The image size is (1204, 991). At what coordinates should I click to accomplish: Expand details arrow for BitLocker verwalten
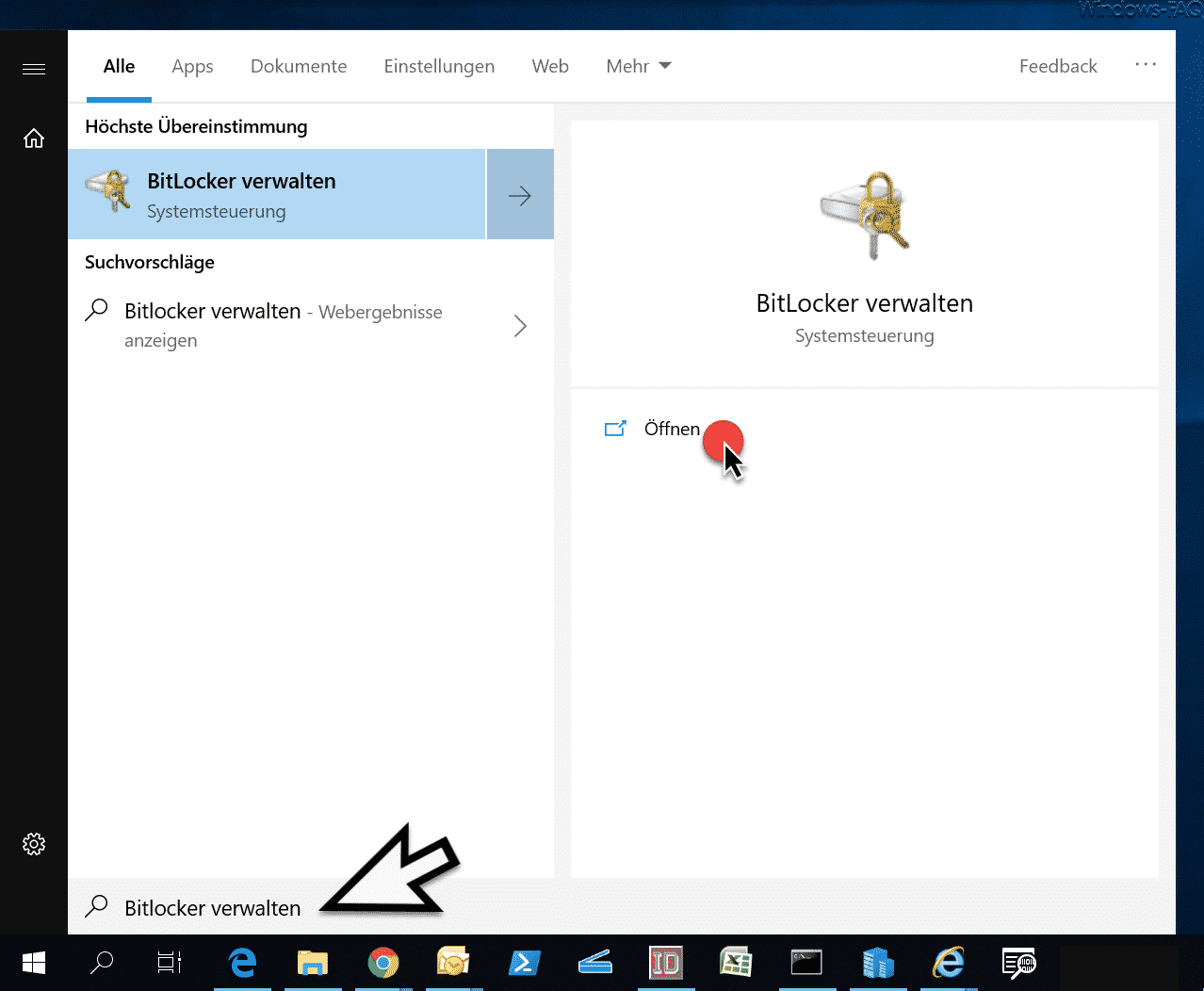(520, 194)
